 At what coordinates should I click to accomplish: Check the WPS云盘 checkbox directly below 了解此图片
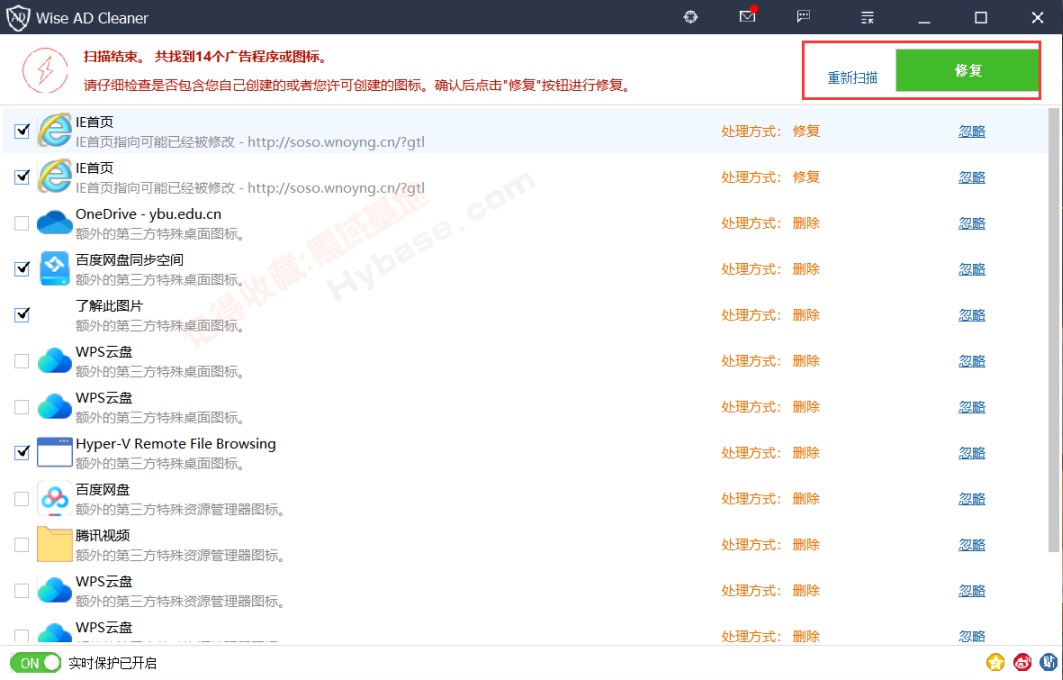coord(22,361)
